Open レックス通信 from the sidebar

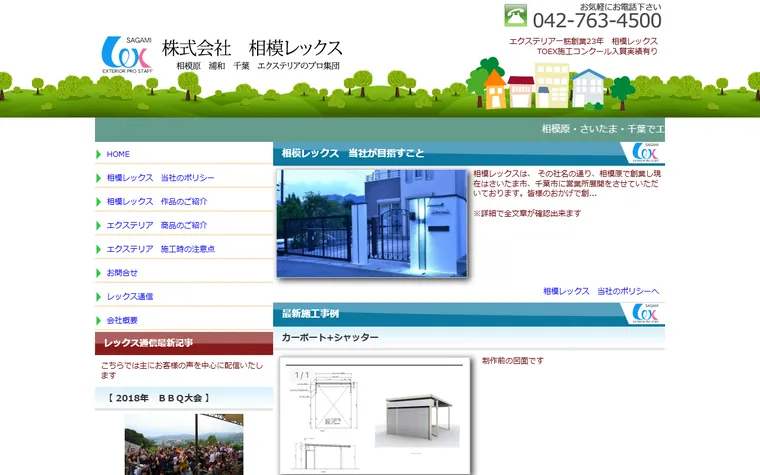pyautogui.click(x=129, y=297)
